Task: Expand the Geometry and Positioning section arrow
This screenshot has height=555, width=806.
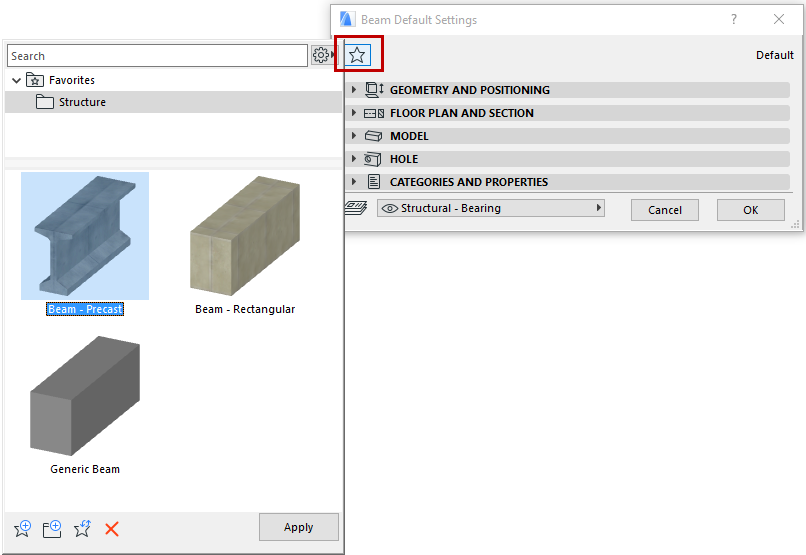Action: tap(354, 89)
